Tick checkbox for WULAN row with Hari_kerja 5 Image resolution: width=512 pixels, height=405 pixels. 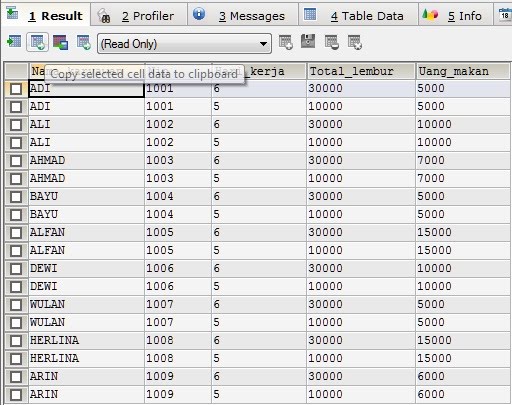click(x=16, y=323)
